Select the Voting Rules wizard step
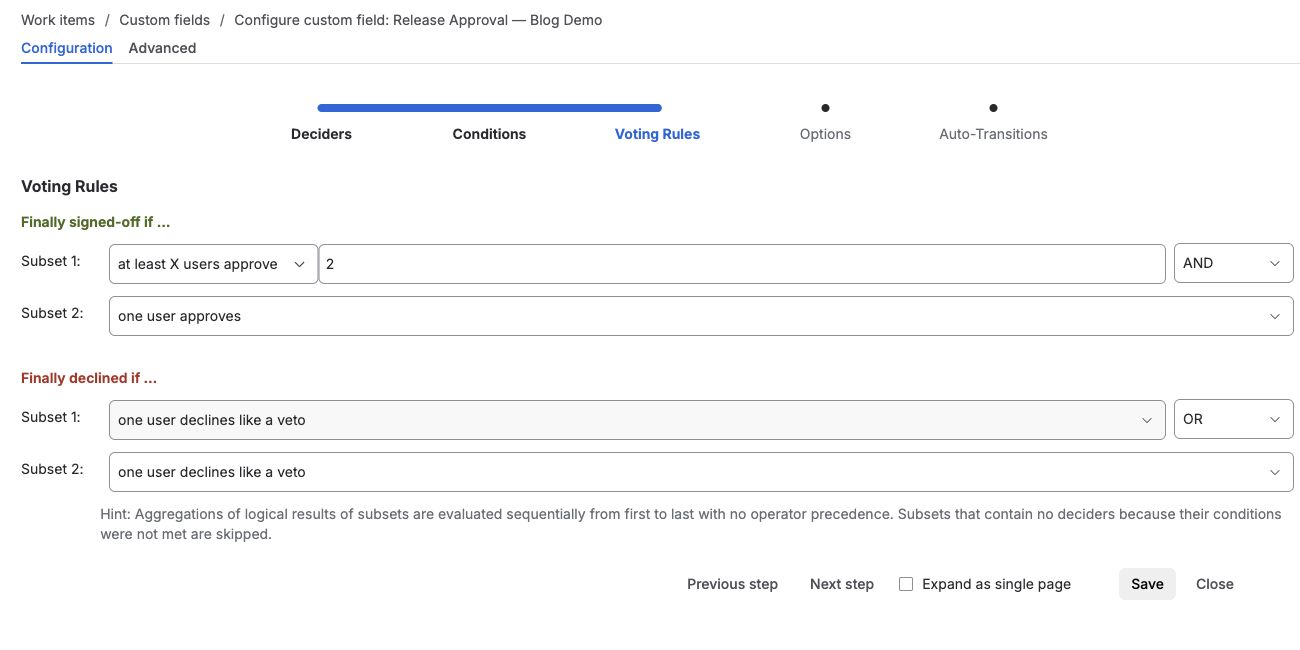This screenshot has width=1300, height=650. point(657,134)
